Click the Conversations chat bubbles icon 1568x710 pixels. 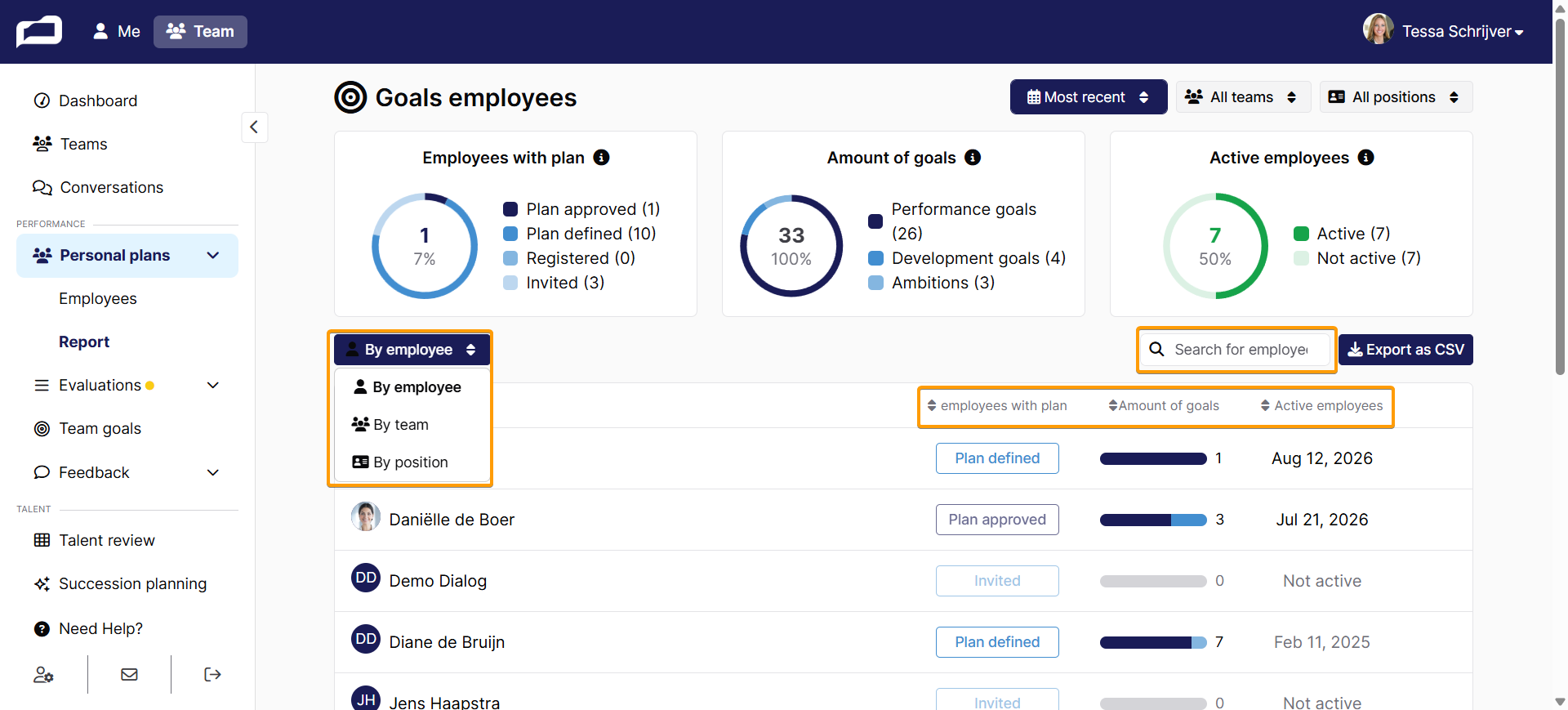click(42, 188)
